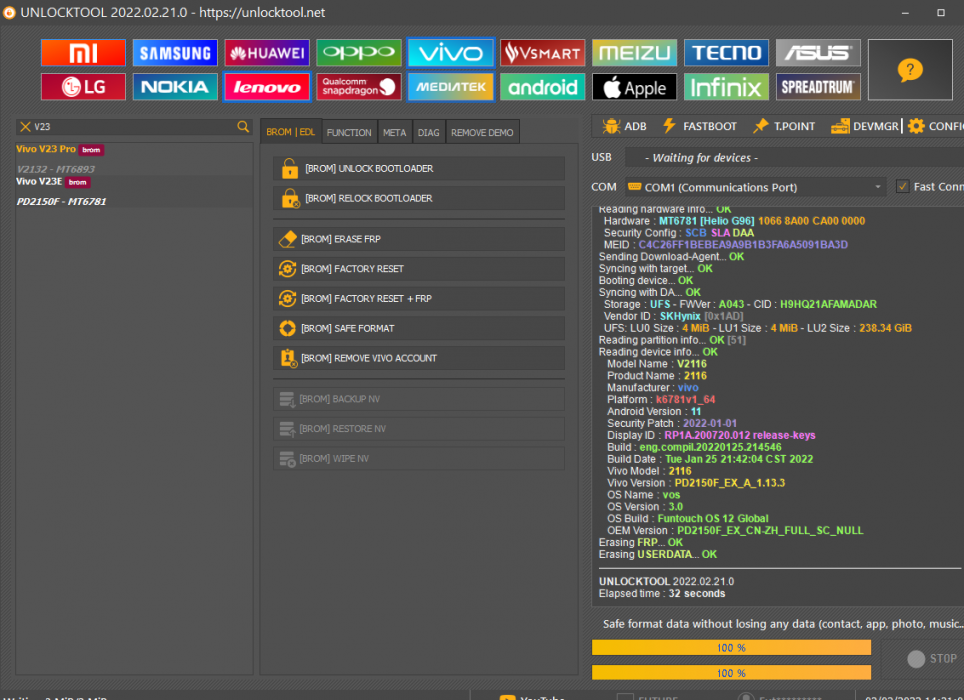The image size is (964, 700).
Task: Select the ASUS brand icon
Action: click(x=818, y=53)
